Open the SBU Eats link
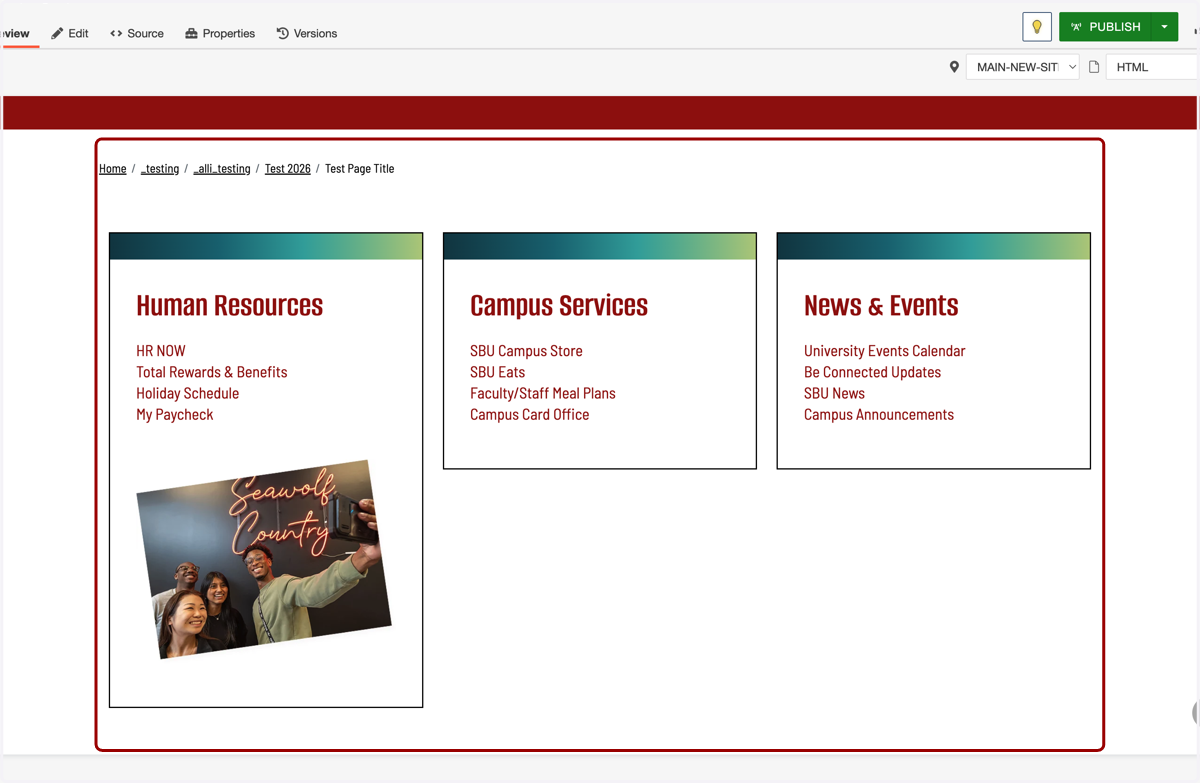This screenshot has width=1200, height=783. coord(498,372)
